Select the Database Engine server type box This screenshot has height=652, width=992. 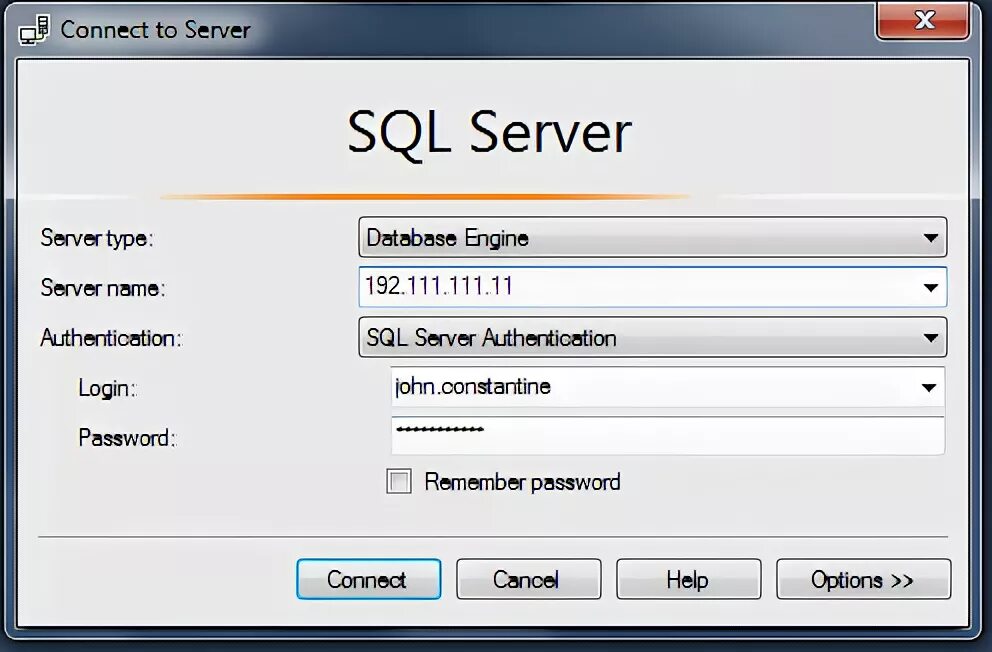(x=652, y=238)
